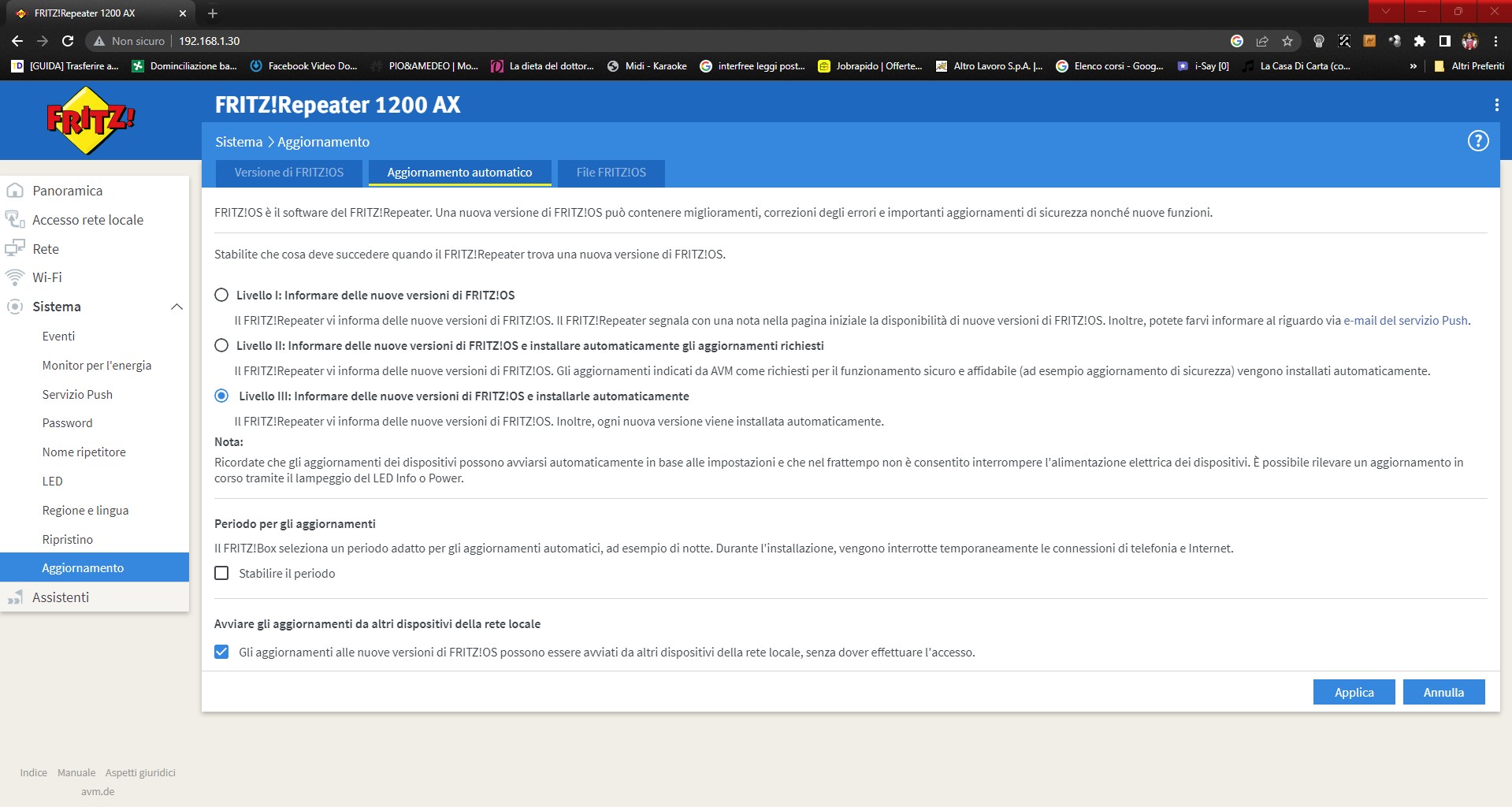This screenshot has width=1512, height=807.
Task: Open Monitor per l'energia page
Action: [97, 365]
